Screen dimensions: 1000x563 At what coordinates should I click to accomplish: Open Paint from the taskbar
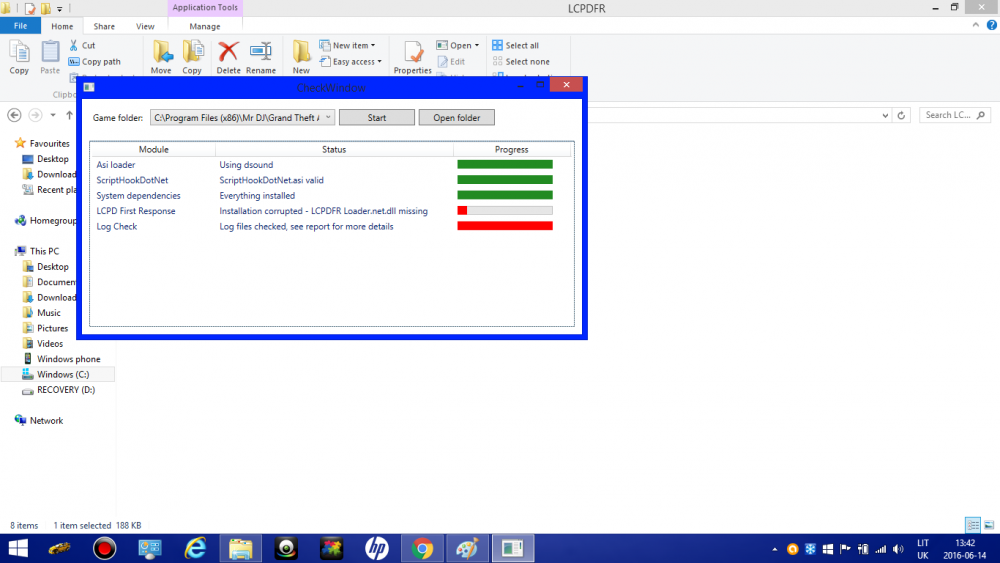[467, 548]
